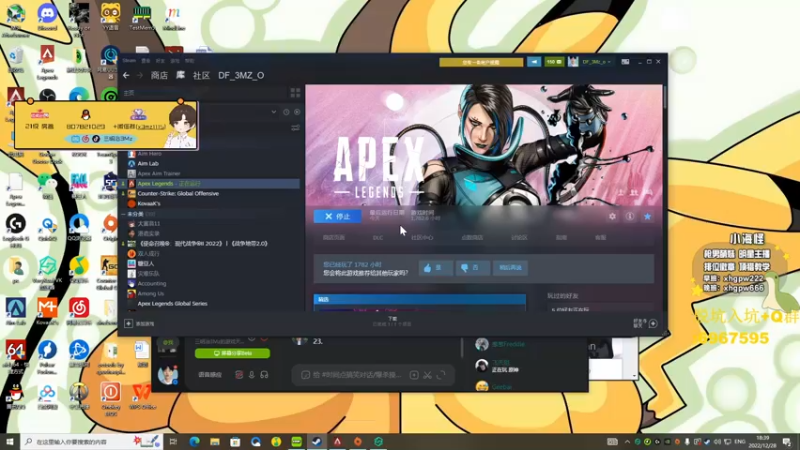Select Accounting in the library list
Screen dimensions: 800x450
coord(152,284)
